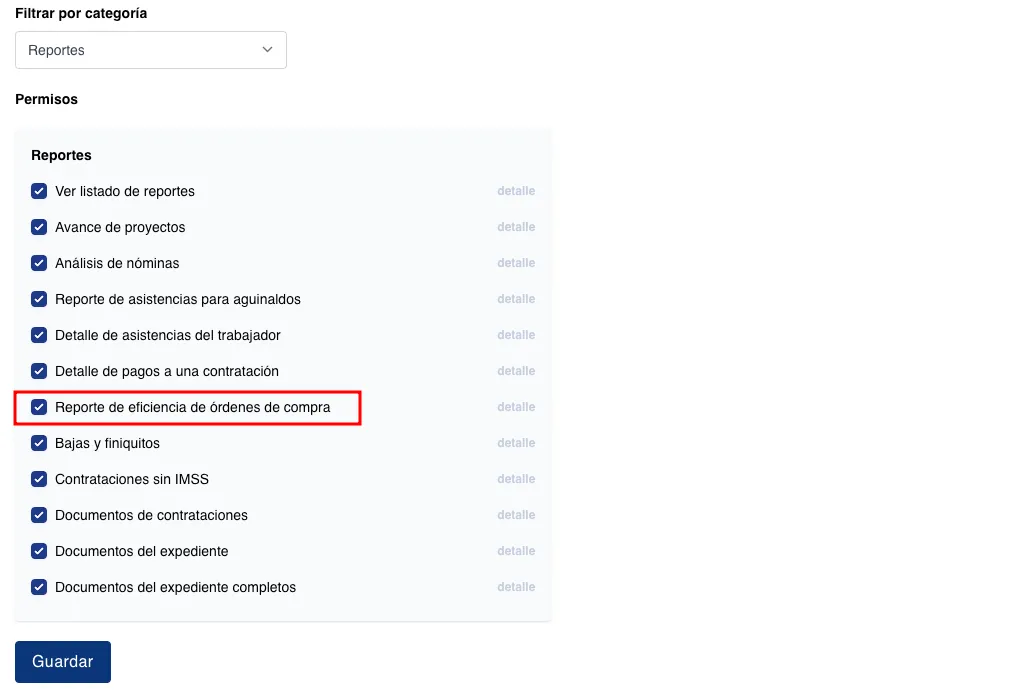Toggle Reporte de asistencias para aguinaldos checkbox

[x=39, y=299]
